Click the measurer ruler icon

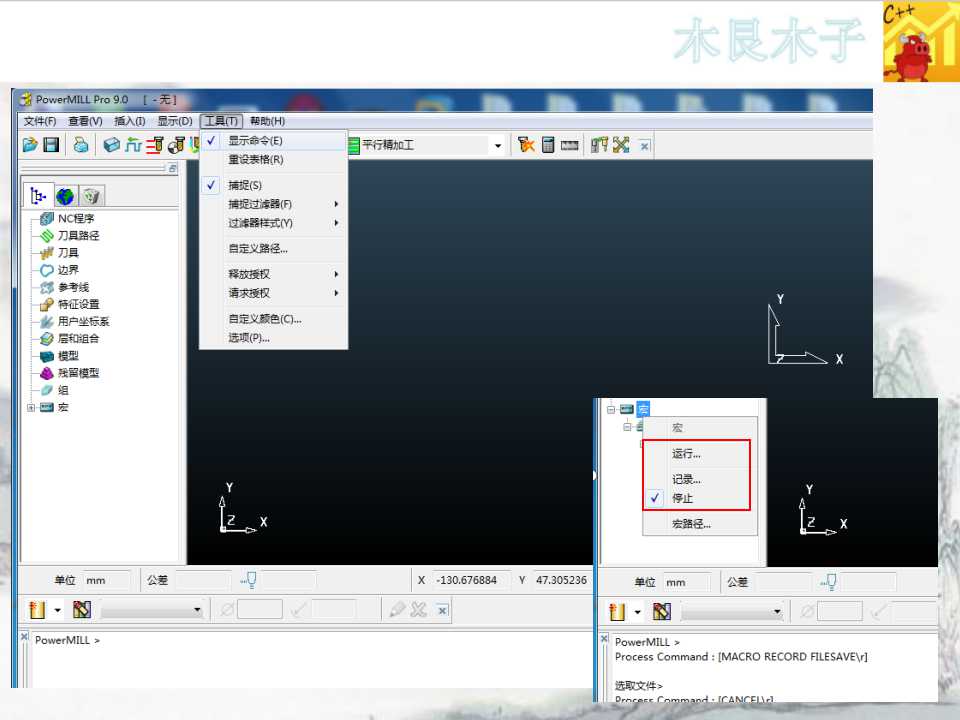[x=569, y=146]
